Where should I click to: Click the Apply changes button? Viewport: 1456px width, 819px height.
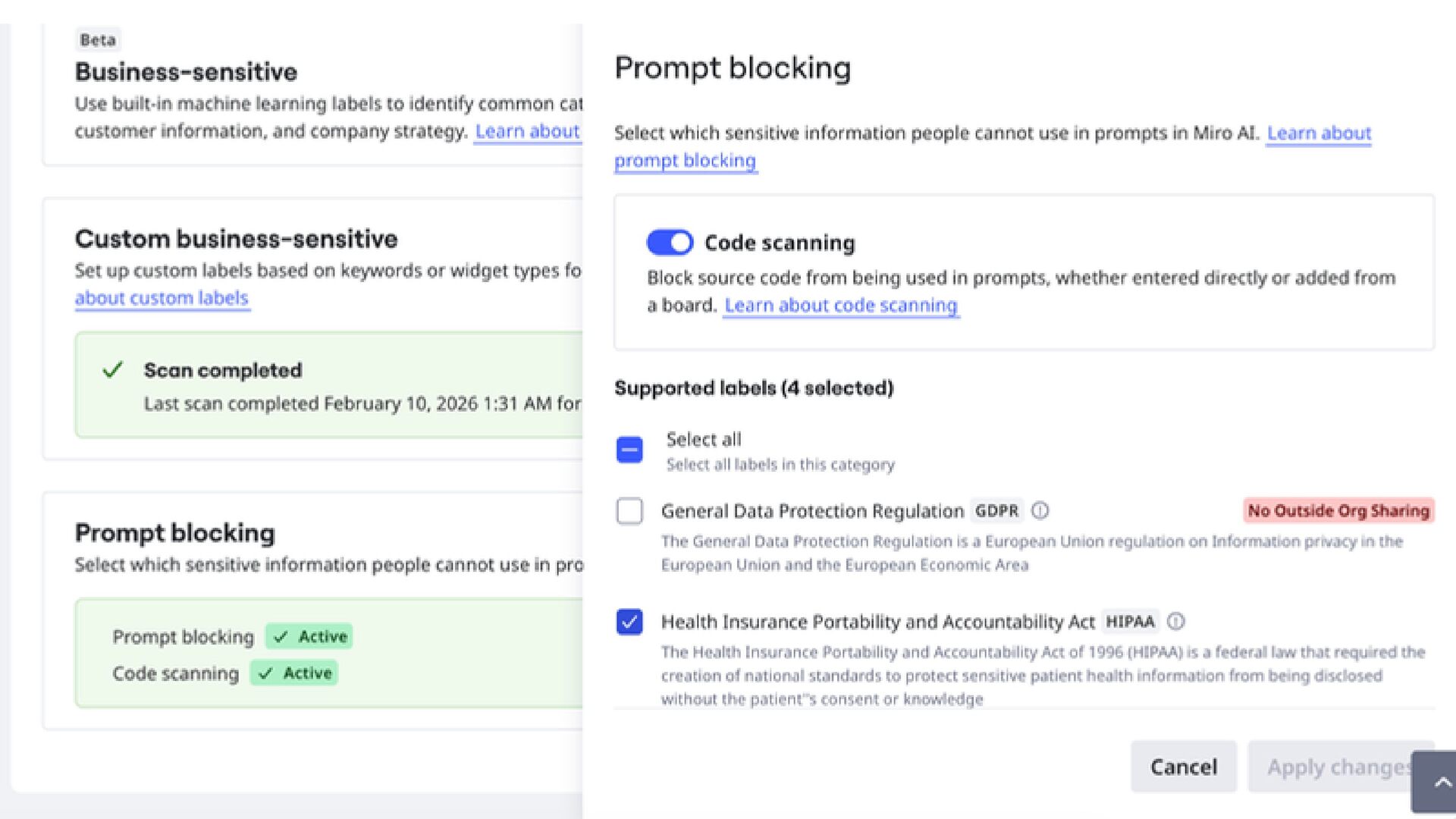tap(1331, 767)
